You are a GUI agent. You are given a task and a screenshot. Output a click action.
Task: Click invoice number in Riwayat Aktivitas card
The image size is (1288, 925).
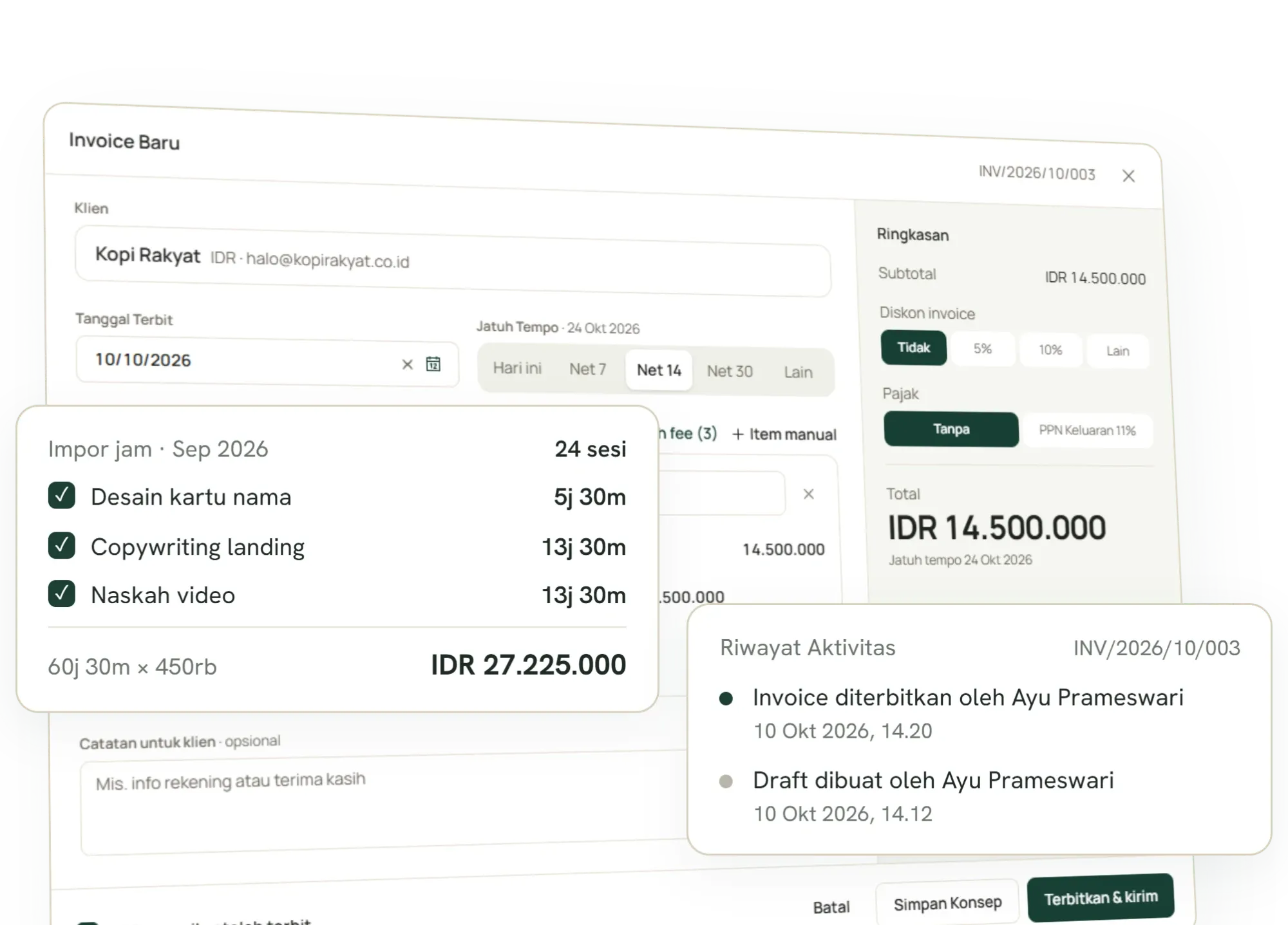tap(1157, 648)
